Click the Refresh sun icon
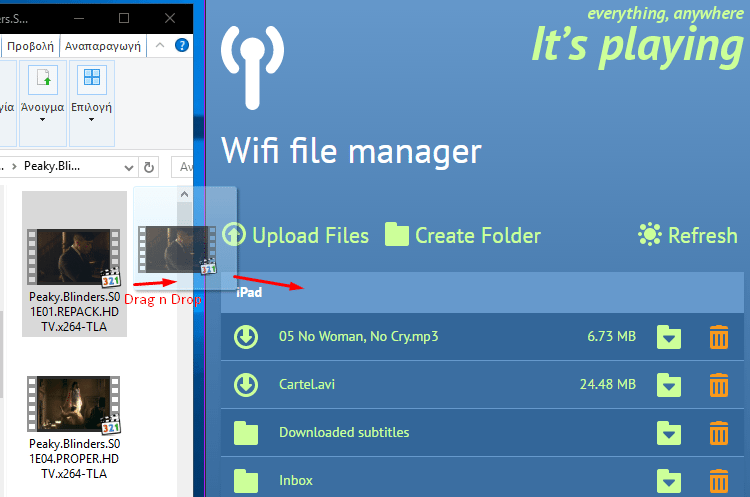The width and height of the screenshot is (750, 497). coord(650,234)
